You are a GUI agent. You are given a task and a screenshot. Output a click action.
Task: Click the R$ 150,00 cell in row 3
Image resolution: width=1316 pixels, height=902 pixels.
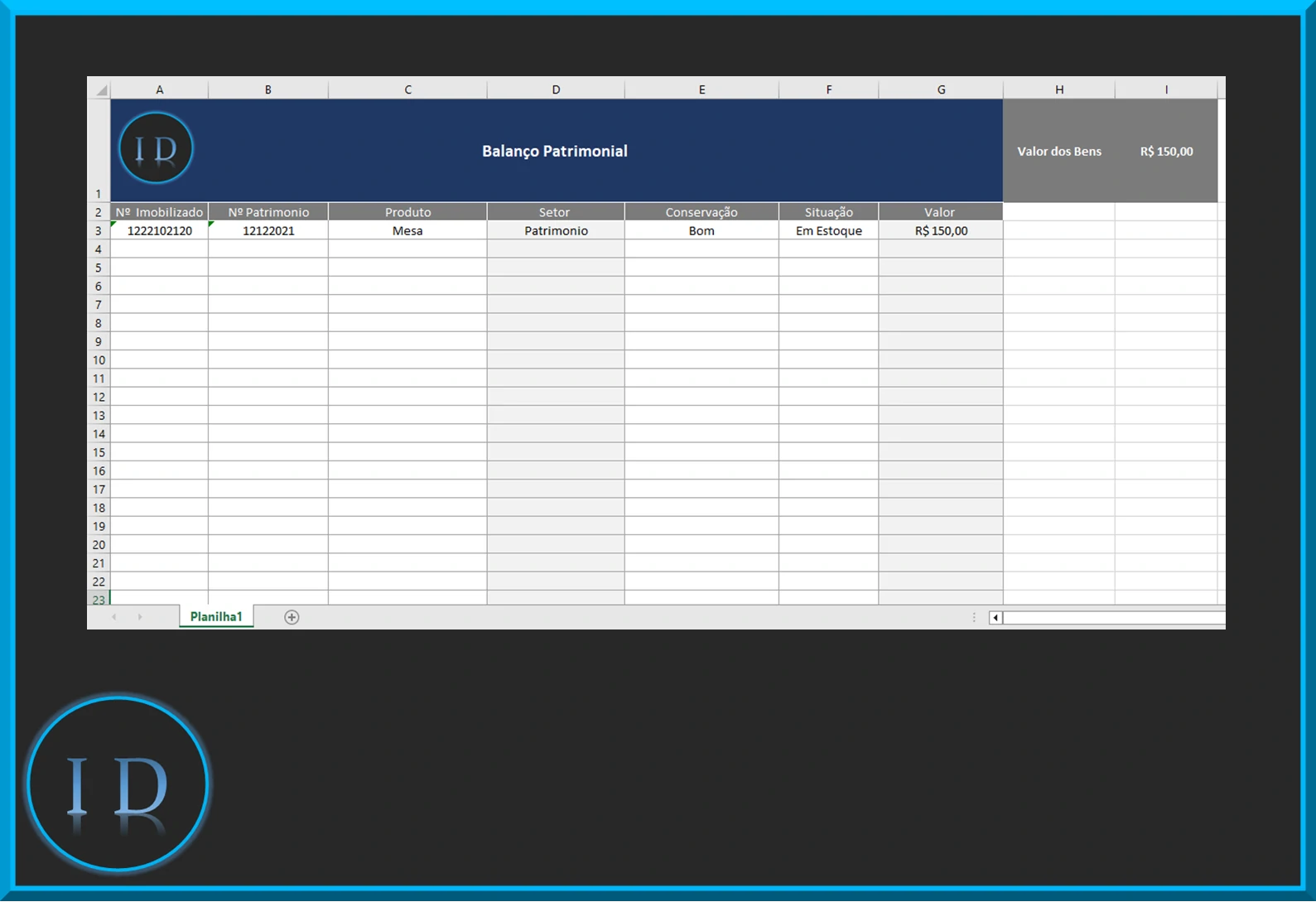941,230
